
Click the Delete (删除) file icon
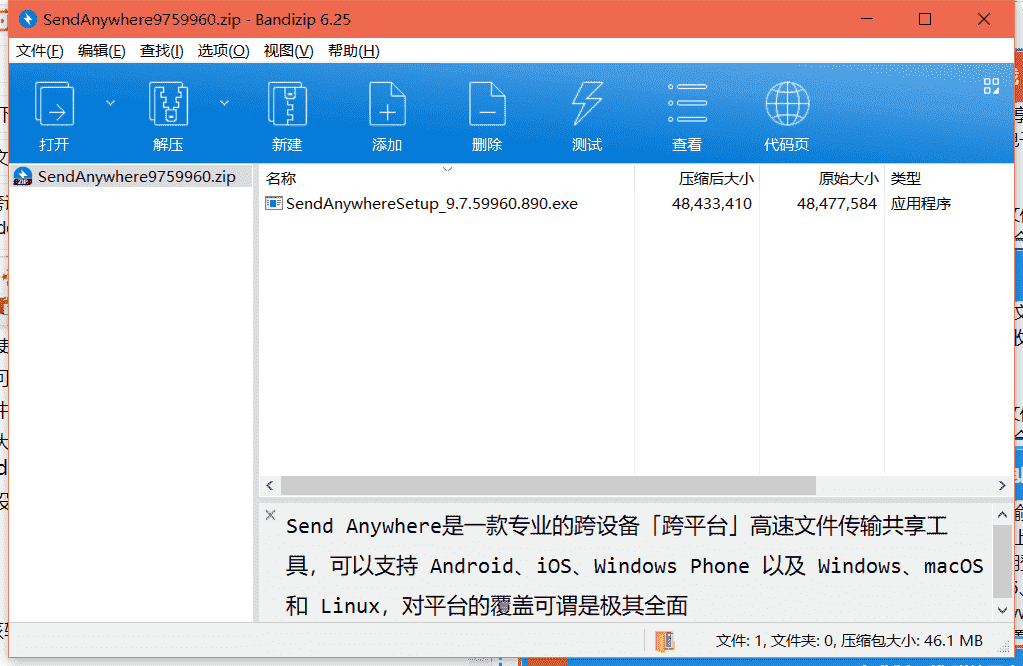coord(487,104)
